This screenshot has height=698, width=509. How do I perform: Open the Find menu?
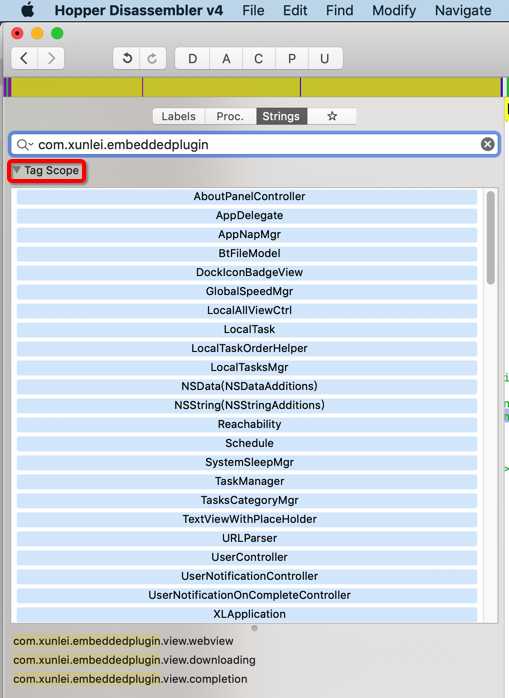pos(339,10)
